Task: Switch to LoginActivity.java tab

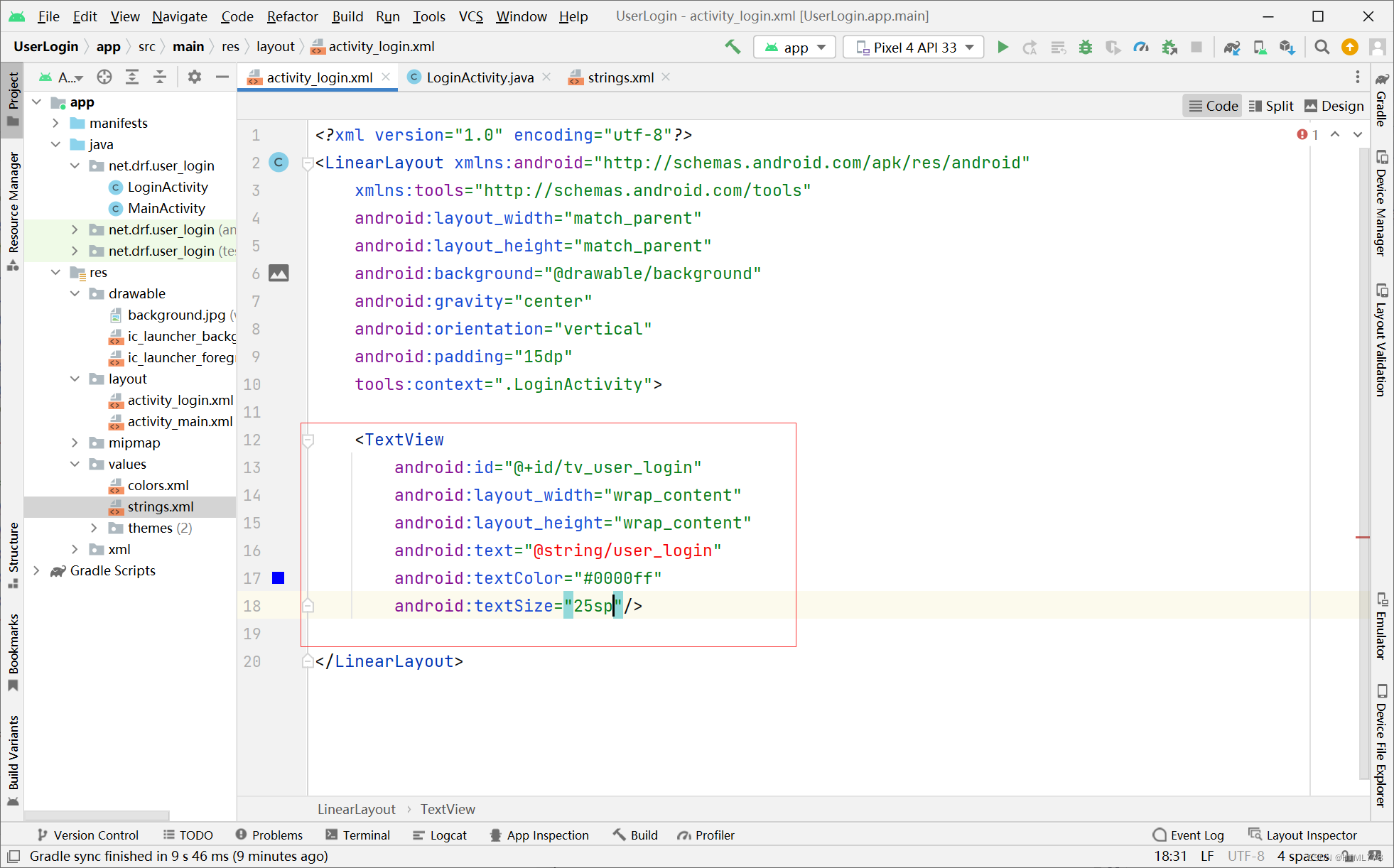Action: click(x=480, y=77)
